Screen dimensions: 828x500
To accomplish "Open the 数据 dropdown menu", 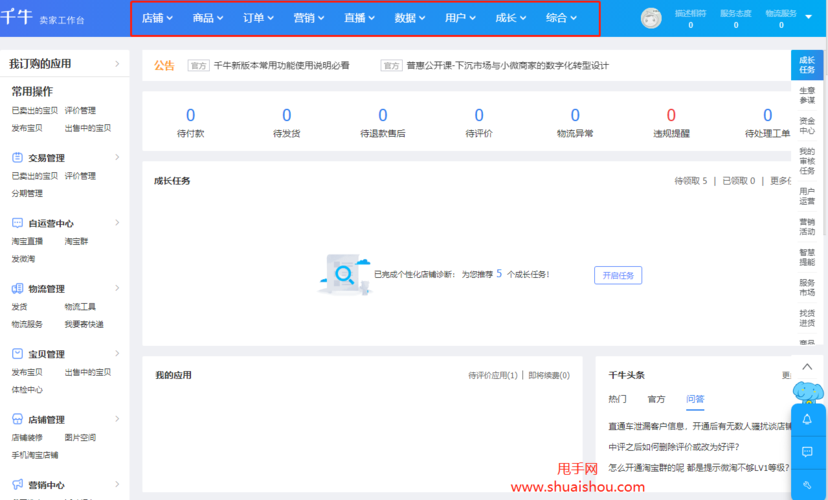I will 410,18.
